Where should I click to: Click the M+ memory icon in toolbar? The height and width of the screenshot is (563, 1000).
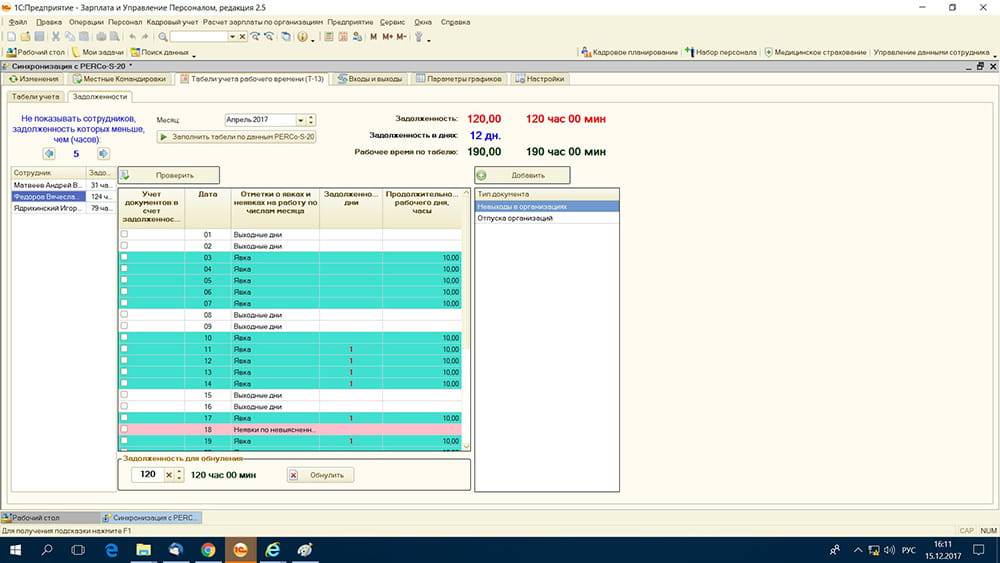(x=387, y=37)
